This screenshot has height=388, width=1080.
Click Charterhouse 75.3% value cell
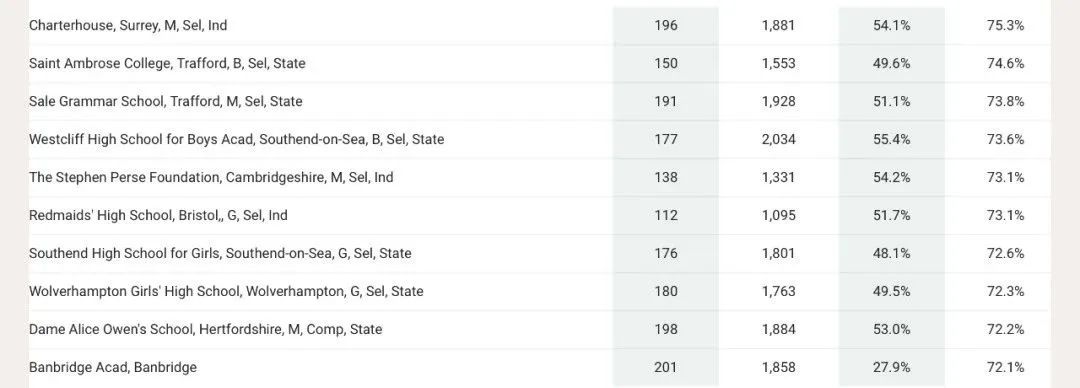pos(1005,25)
